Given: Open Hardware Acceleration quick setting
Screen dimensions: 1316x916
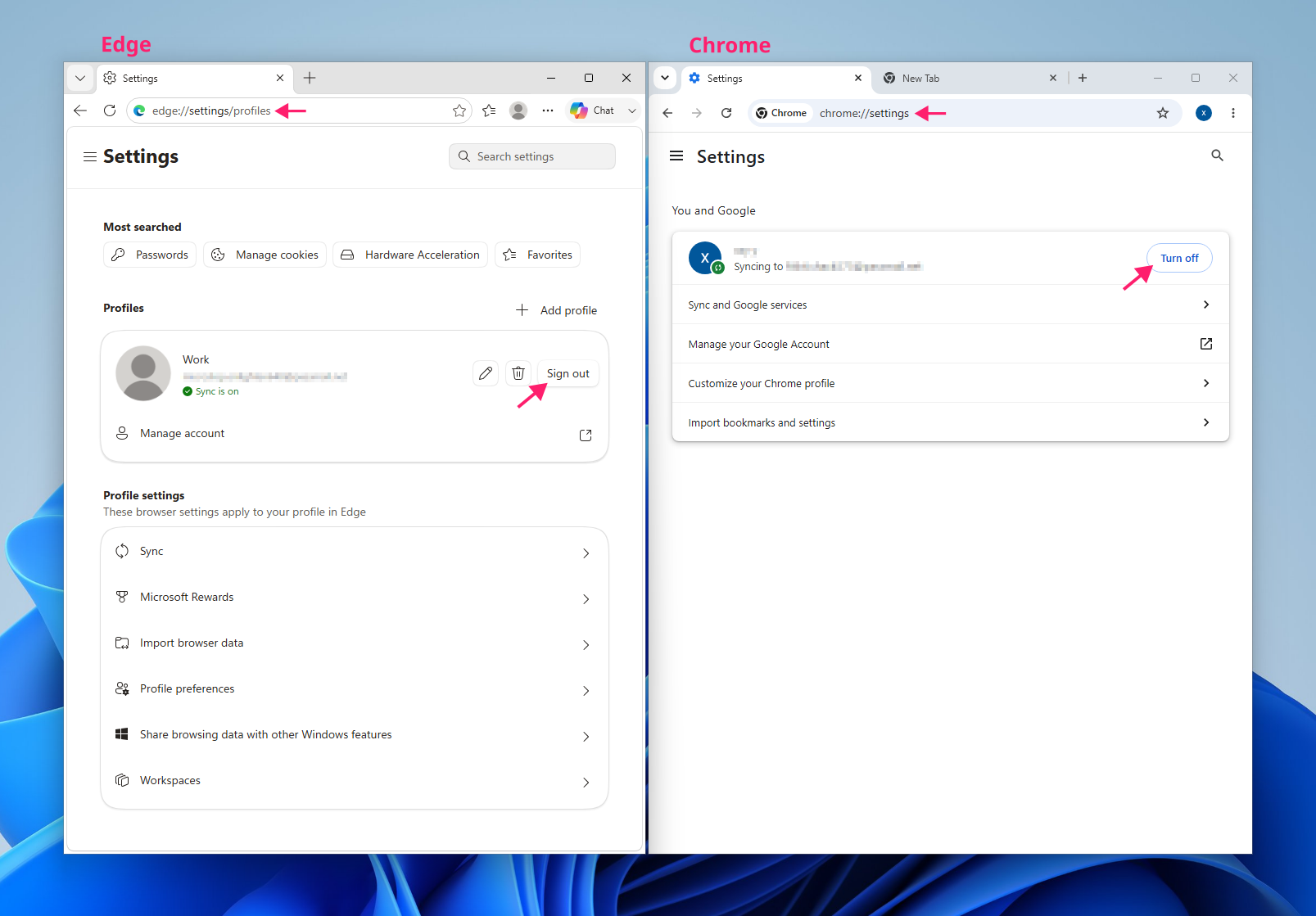Looking at the screenshot, I should tap(410, 255).
